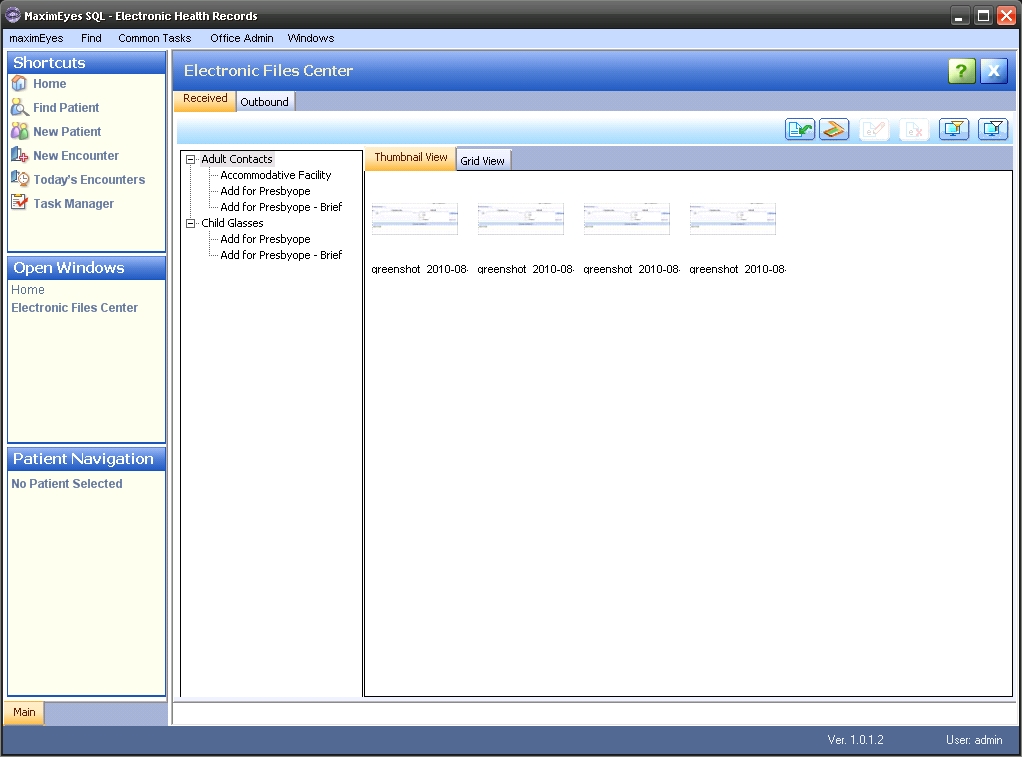Image resolution: width=1022 pixels, height=757 pixels.
Task: Open Task Manager shortcut
Action: point(74,203)
